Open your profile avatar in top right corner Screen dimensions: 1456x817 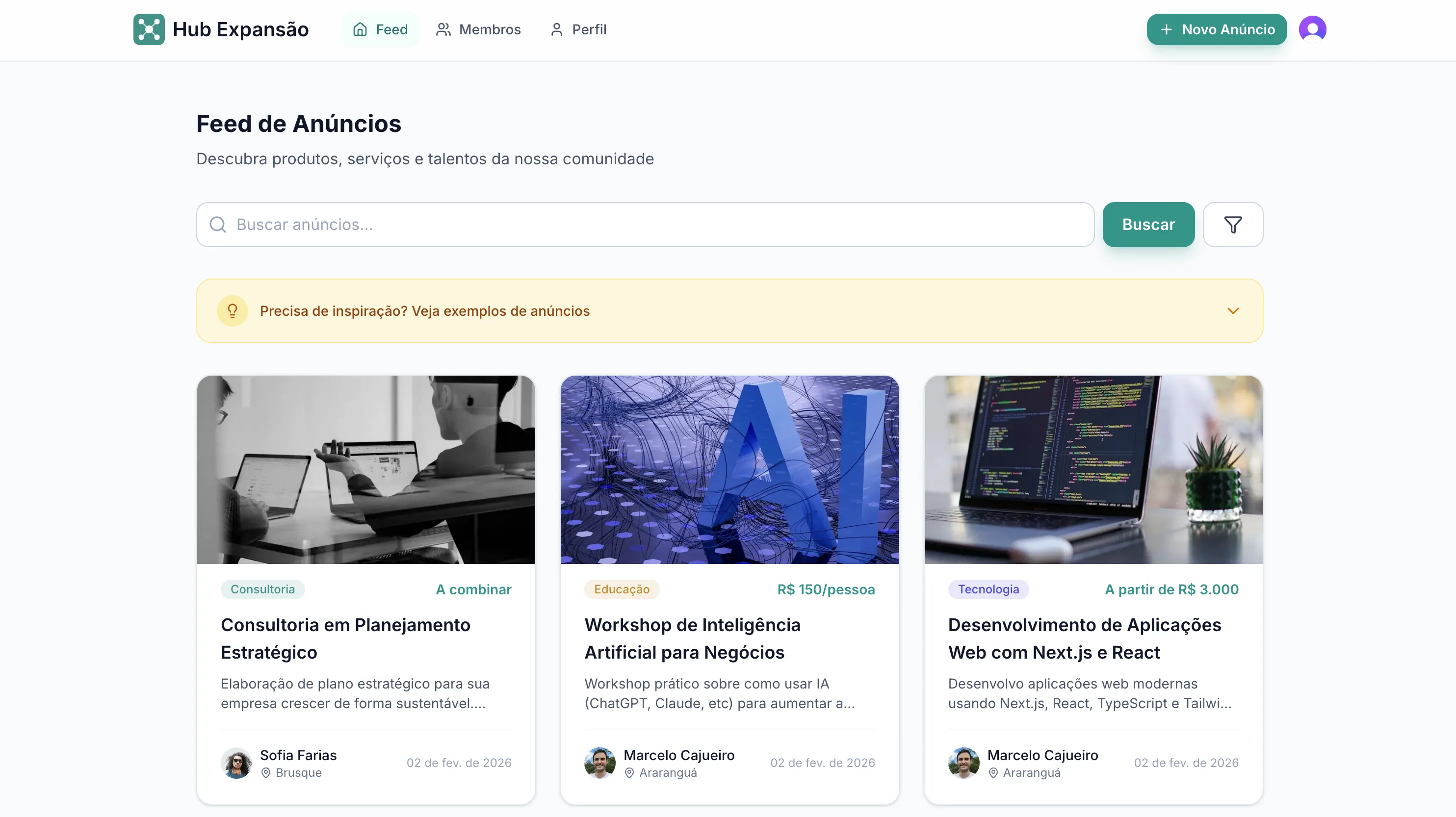coord(1312,28)
